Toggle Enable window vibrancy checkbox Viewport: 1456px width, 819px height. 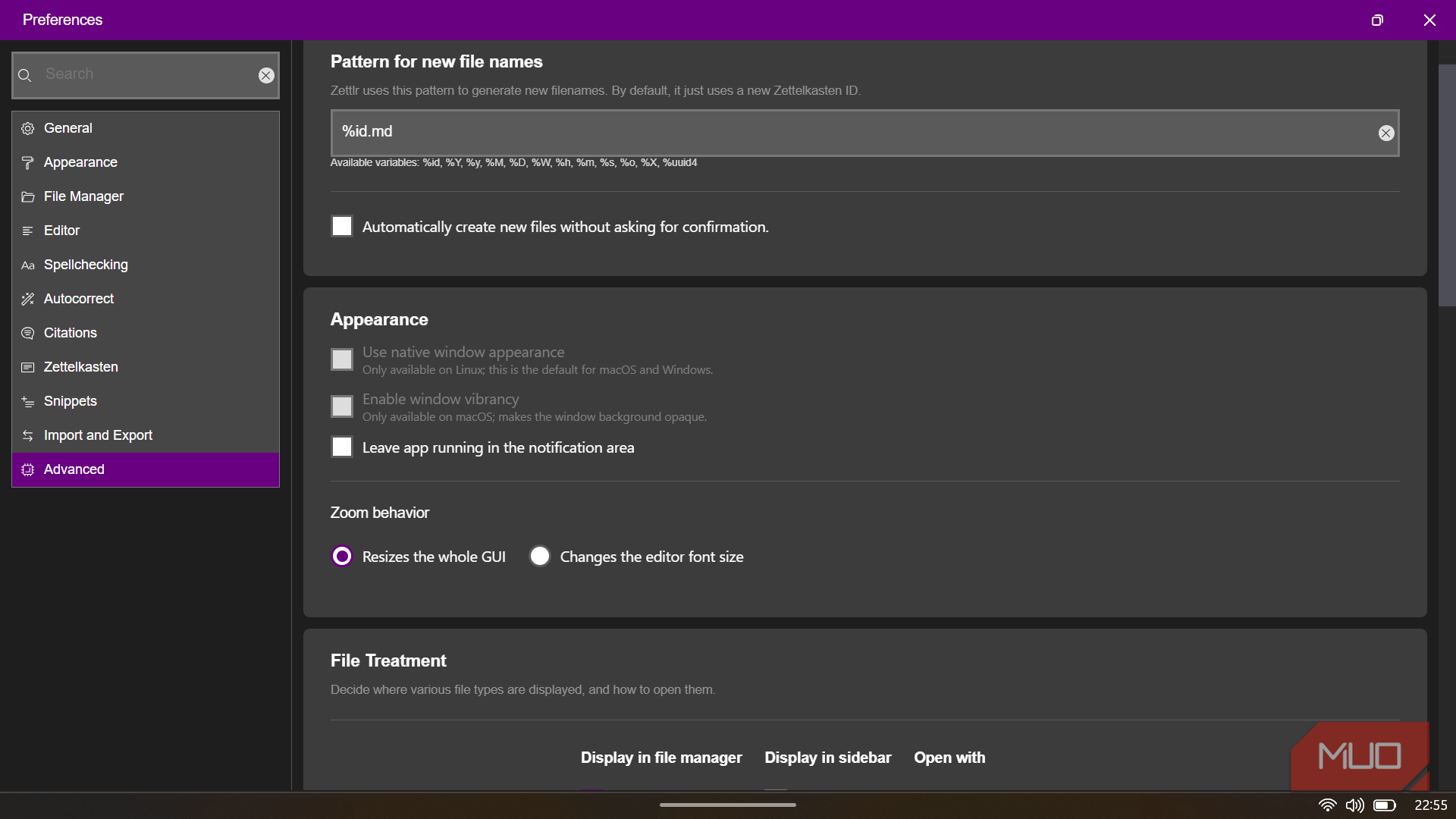[342, 406]
